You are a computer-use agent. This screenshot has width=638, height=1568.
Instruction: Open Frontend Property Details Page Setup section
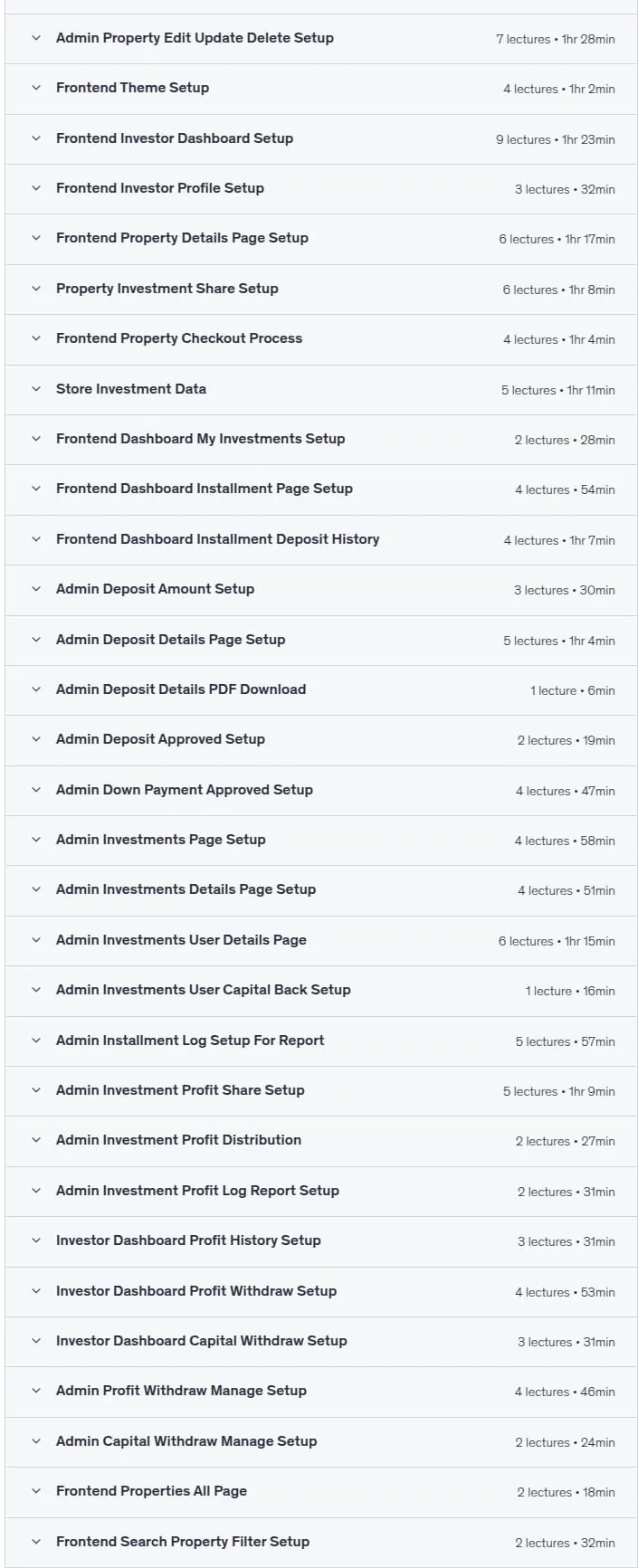[321, 239]
